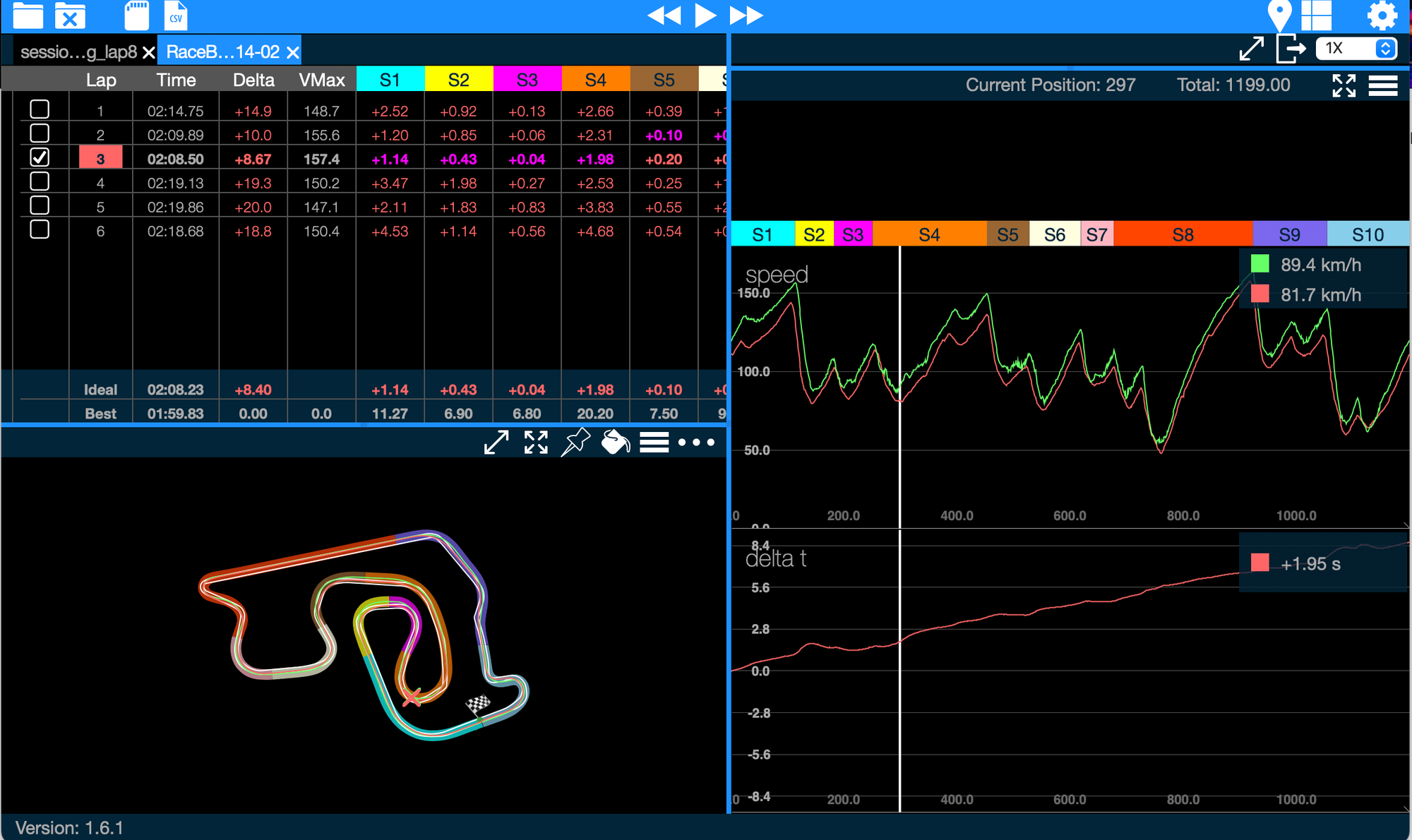Close the RaceB...14-02 tab
The height and width of the screenshot is (840, 1412).
293,52
